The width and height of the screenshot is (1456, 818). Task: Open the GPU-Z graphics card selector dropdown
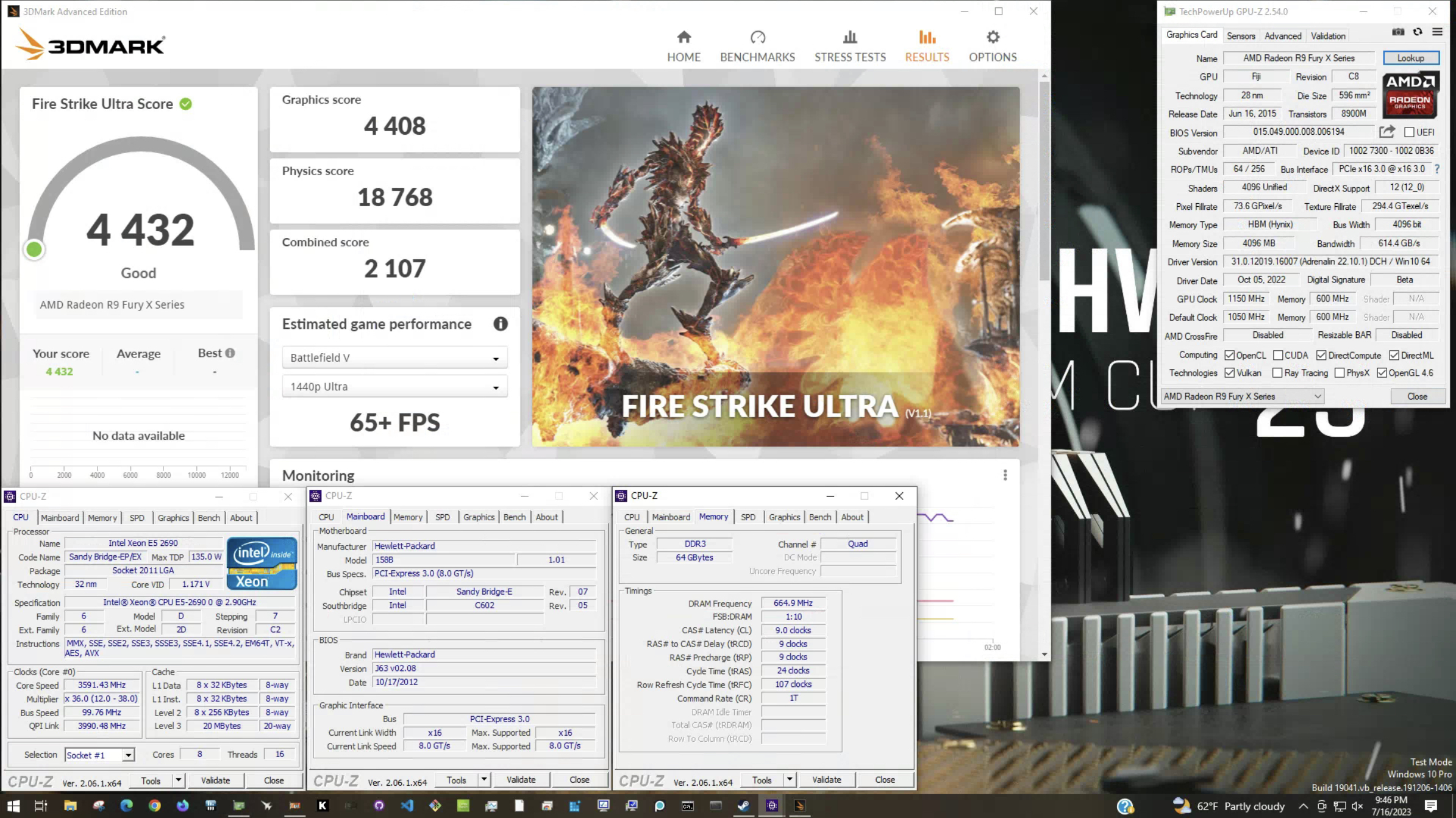tap(1243, 396)
